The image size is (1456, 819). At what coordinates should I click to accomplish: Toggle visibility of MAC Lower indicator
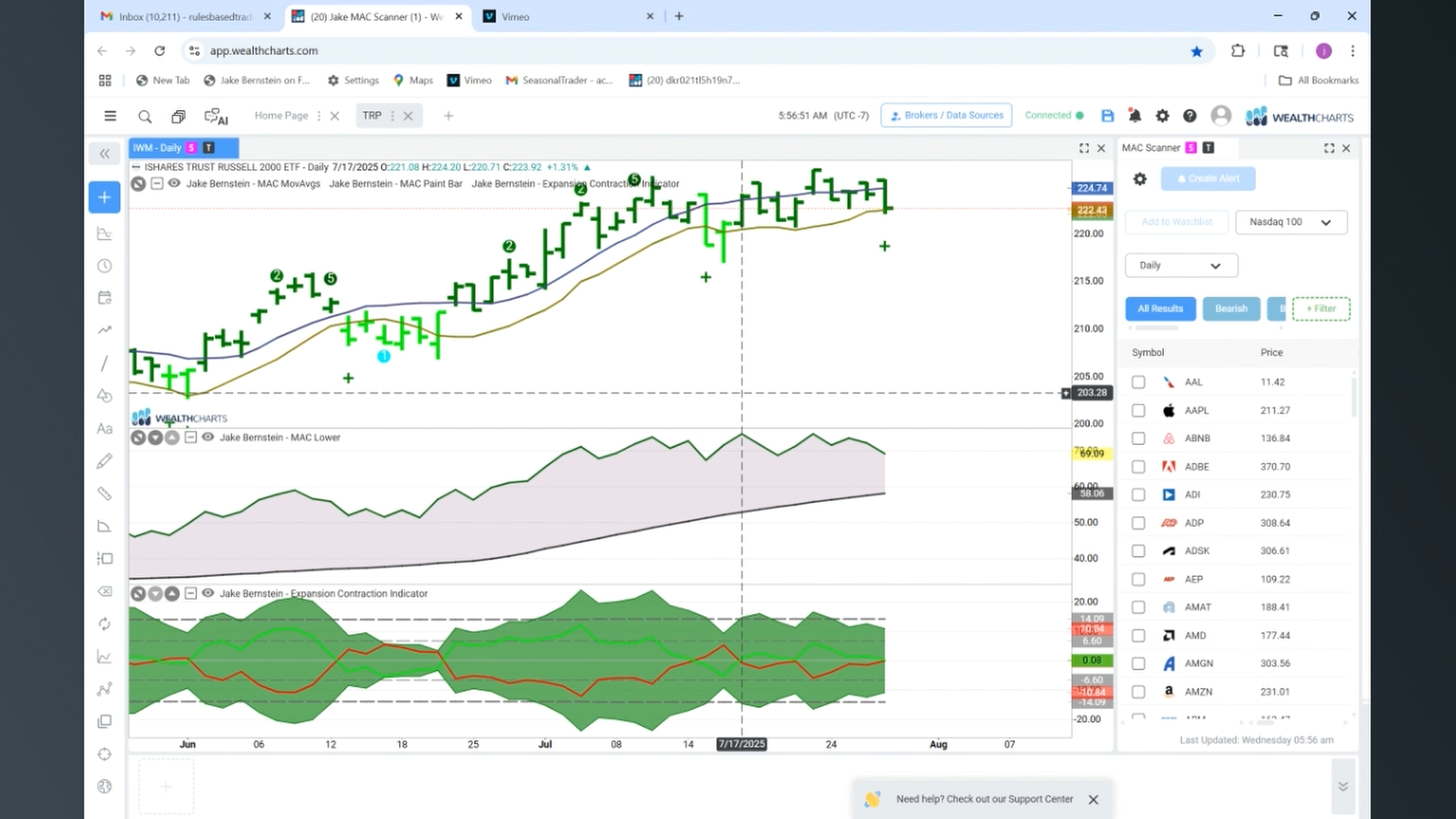click(208, 437)
